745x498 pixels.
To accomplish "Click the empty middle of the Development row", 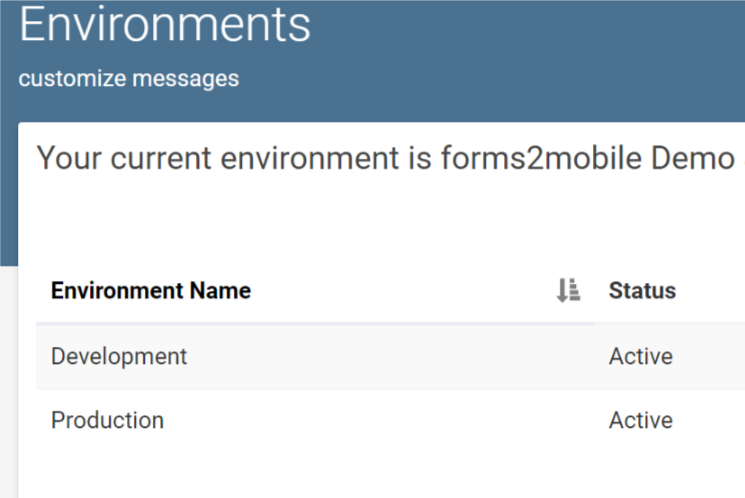I will 380,356.
